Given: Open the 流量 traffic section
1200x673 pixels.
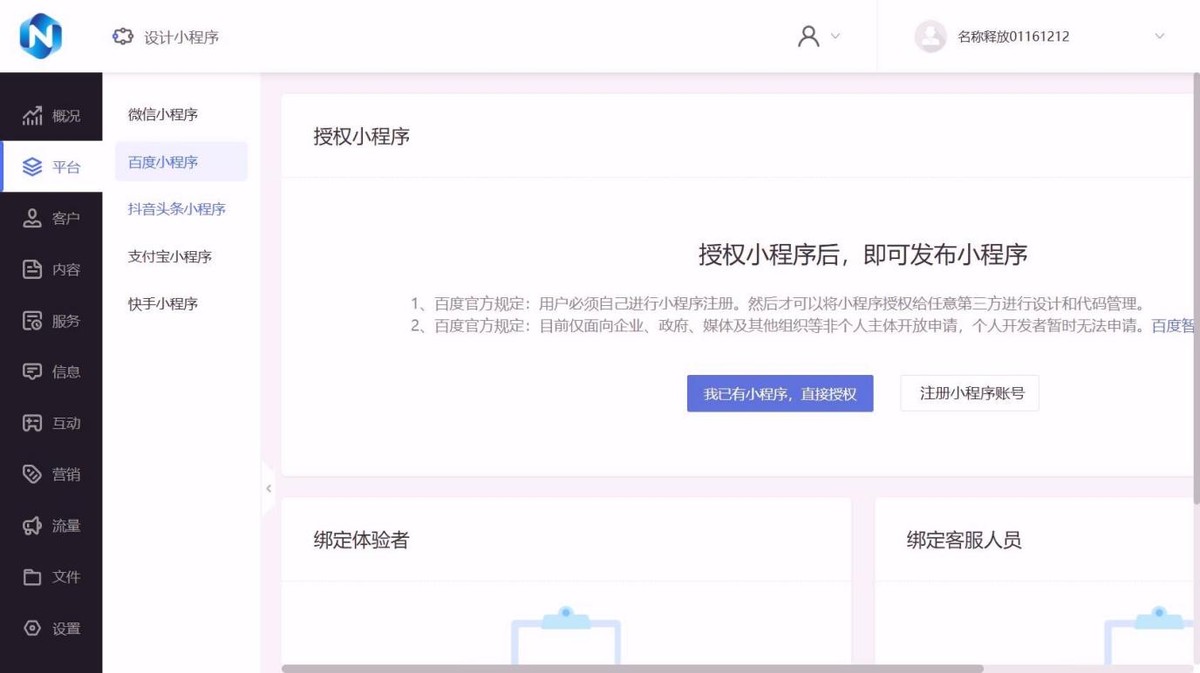Looking at the screenshot, I should (51, 525).
